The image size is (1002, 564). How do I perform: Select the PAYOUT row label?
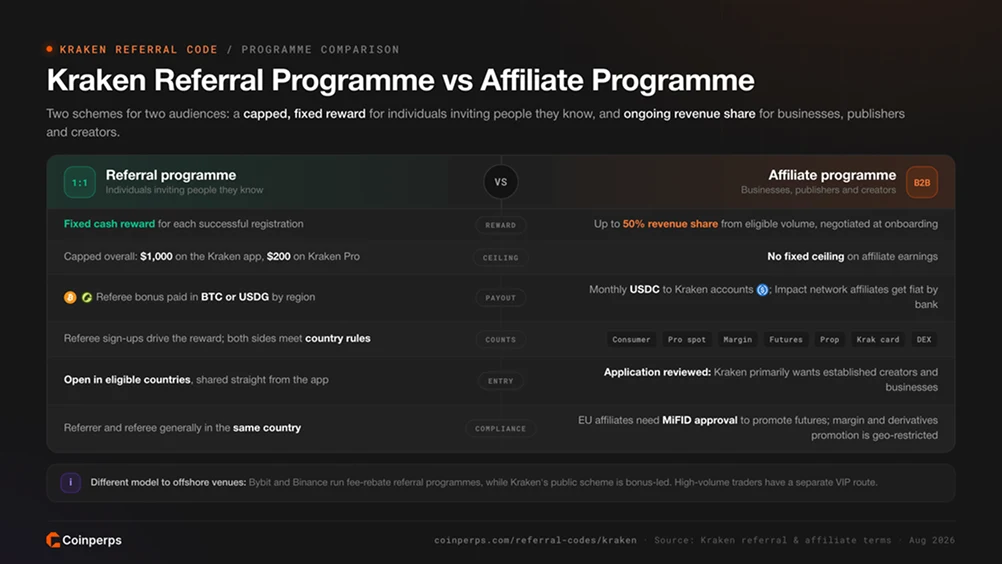click(500, 298)
